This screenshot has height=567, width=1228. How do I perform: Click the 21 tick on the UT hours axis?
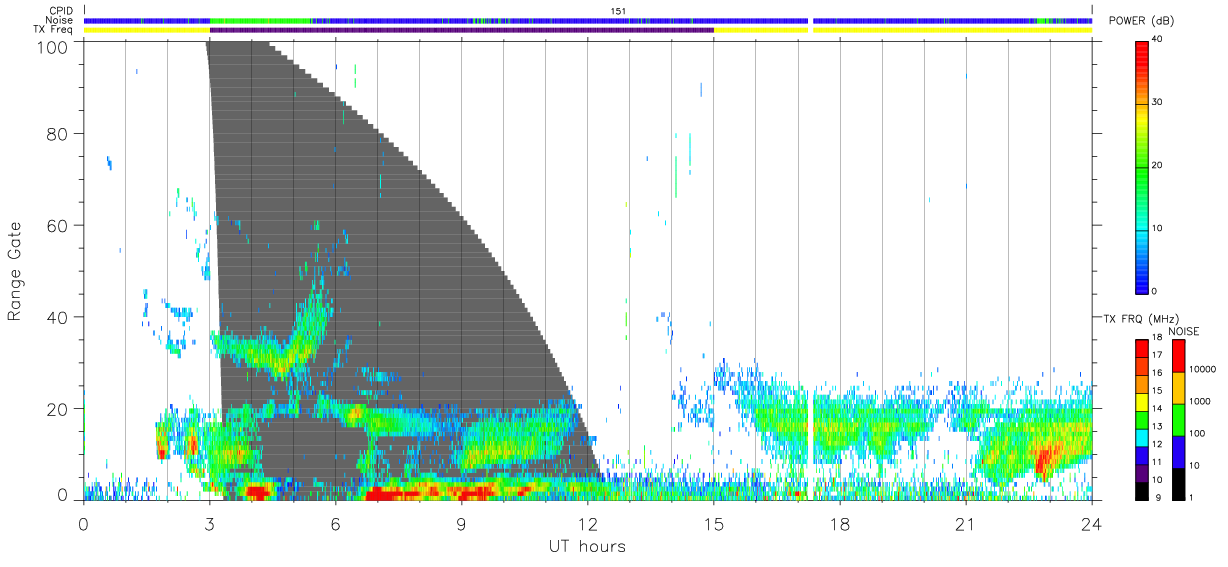[x=966, y=524]
